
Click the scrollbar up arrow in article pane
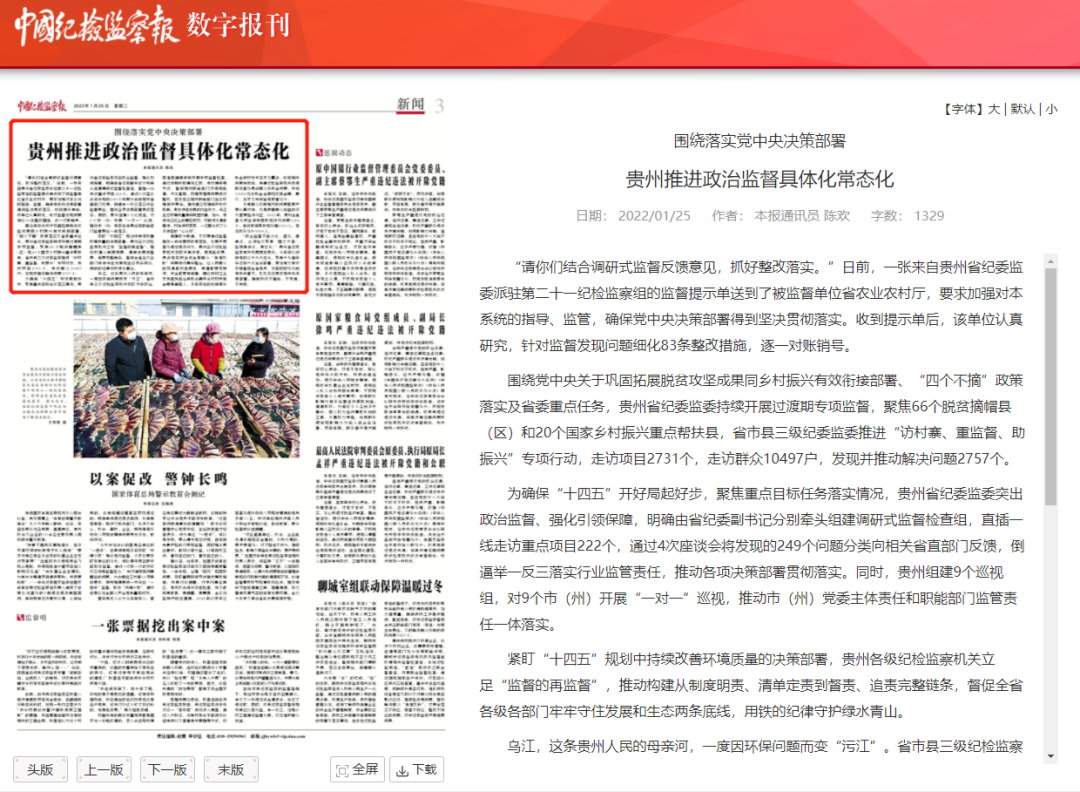click(x=1050, y=261)
